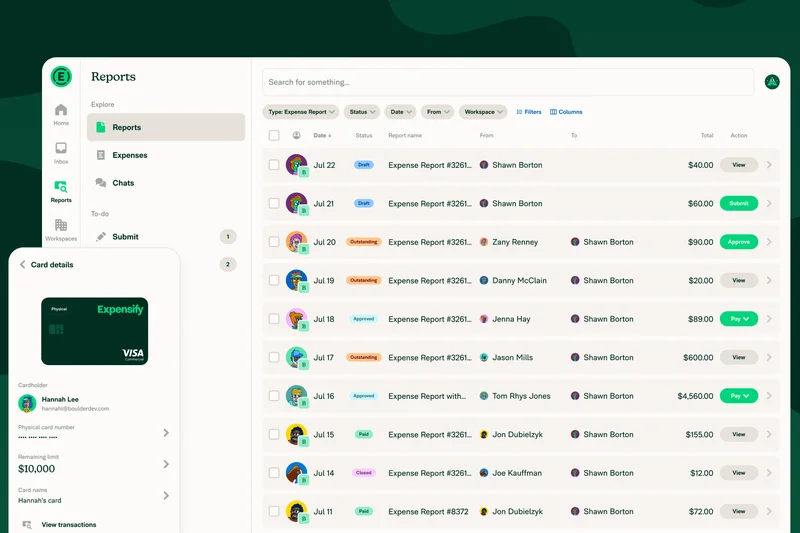Submit the Jul 21 $60.00 report

(x=739, y=203)
